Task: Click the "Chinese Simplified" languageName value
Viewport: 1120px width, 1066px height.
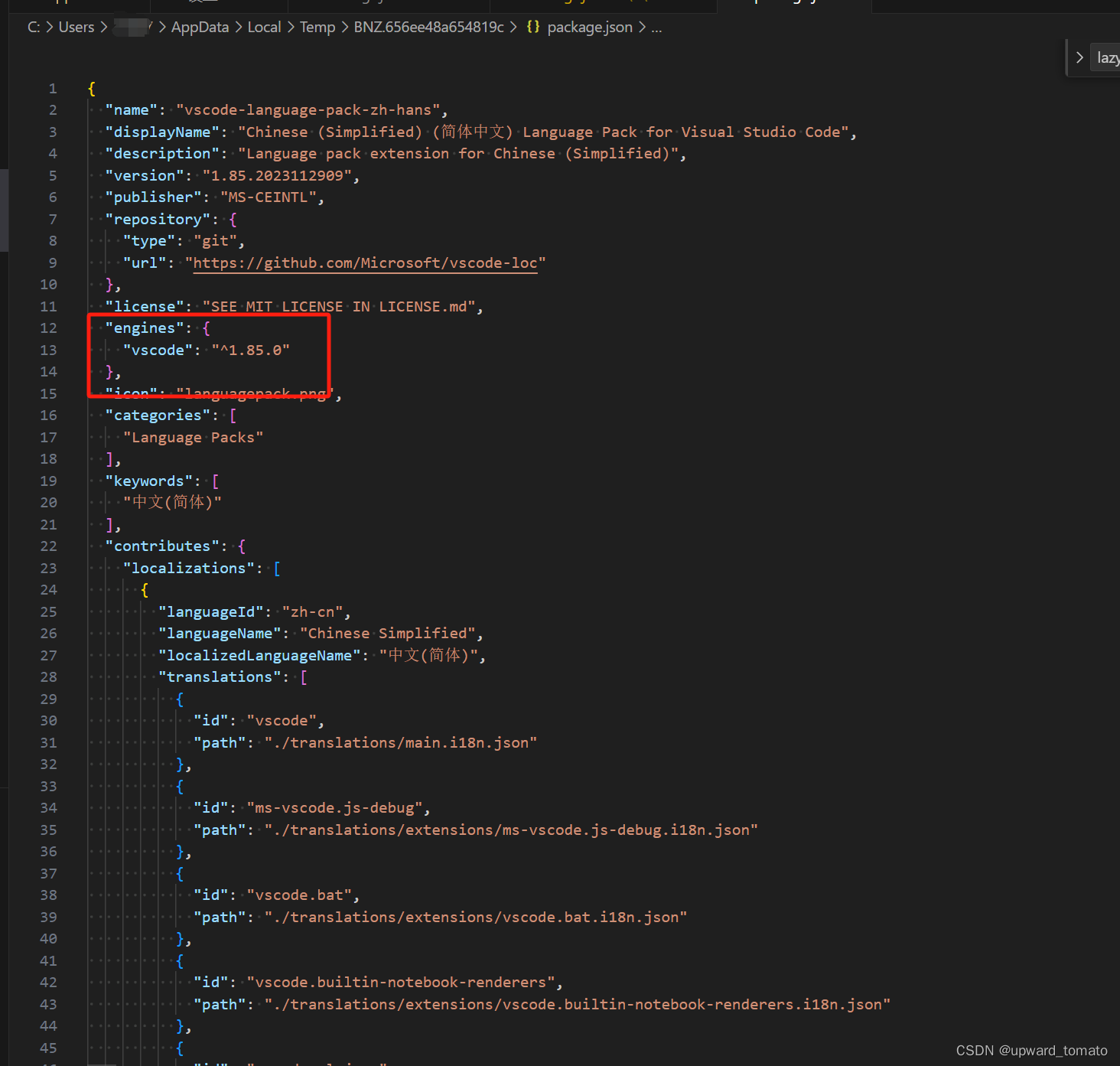Action: pyautogui.click(x=388, y=633)
